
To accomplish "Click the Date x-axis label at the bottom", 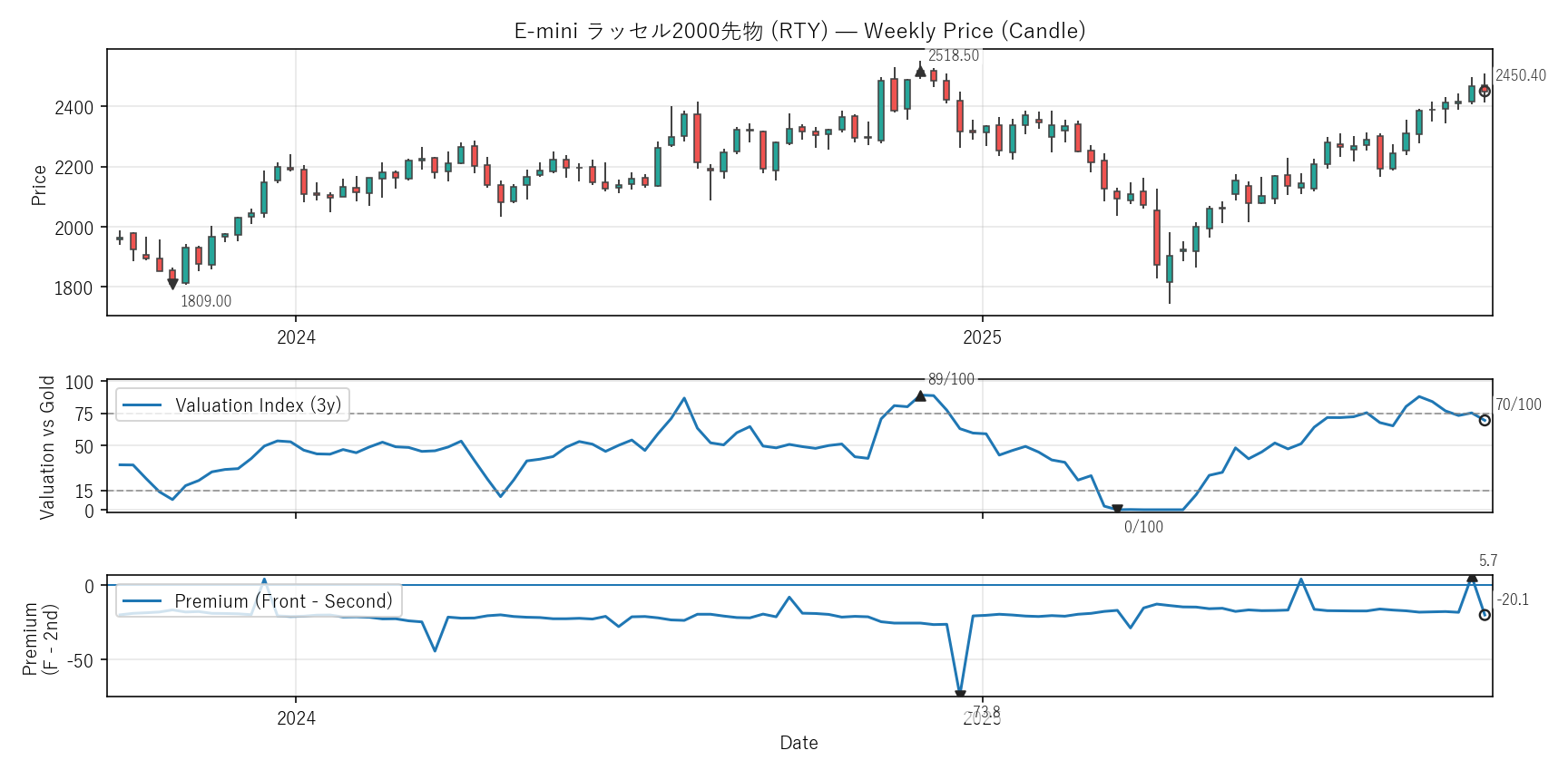I will click(799, 743).
